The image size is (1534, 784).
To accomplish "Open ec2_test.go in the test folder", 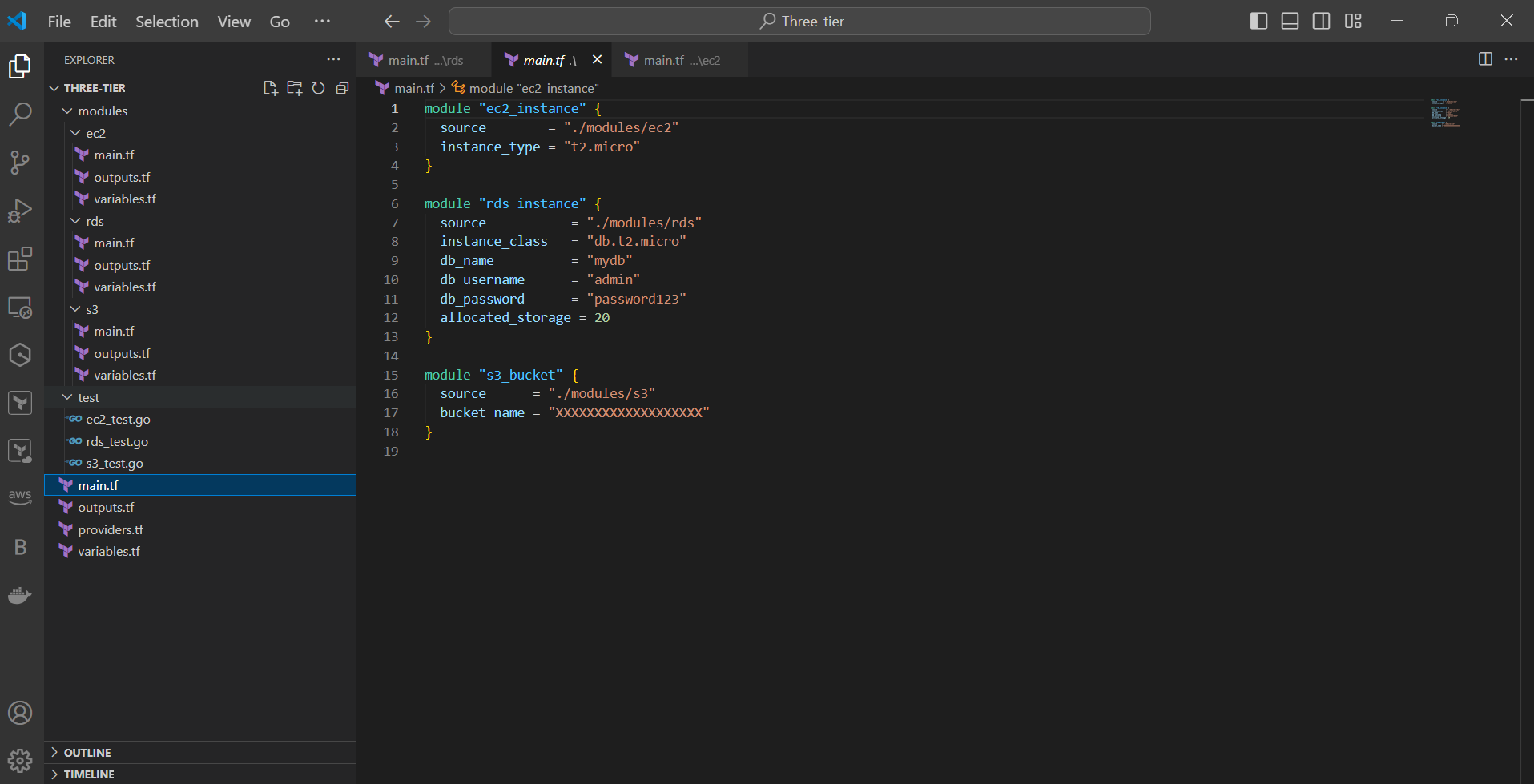I will (118, 419).
